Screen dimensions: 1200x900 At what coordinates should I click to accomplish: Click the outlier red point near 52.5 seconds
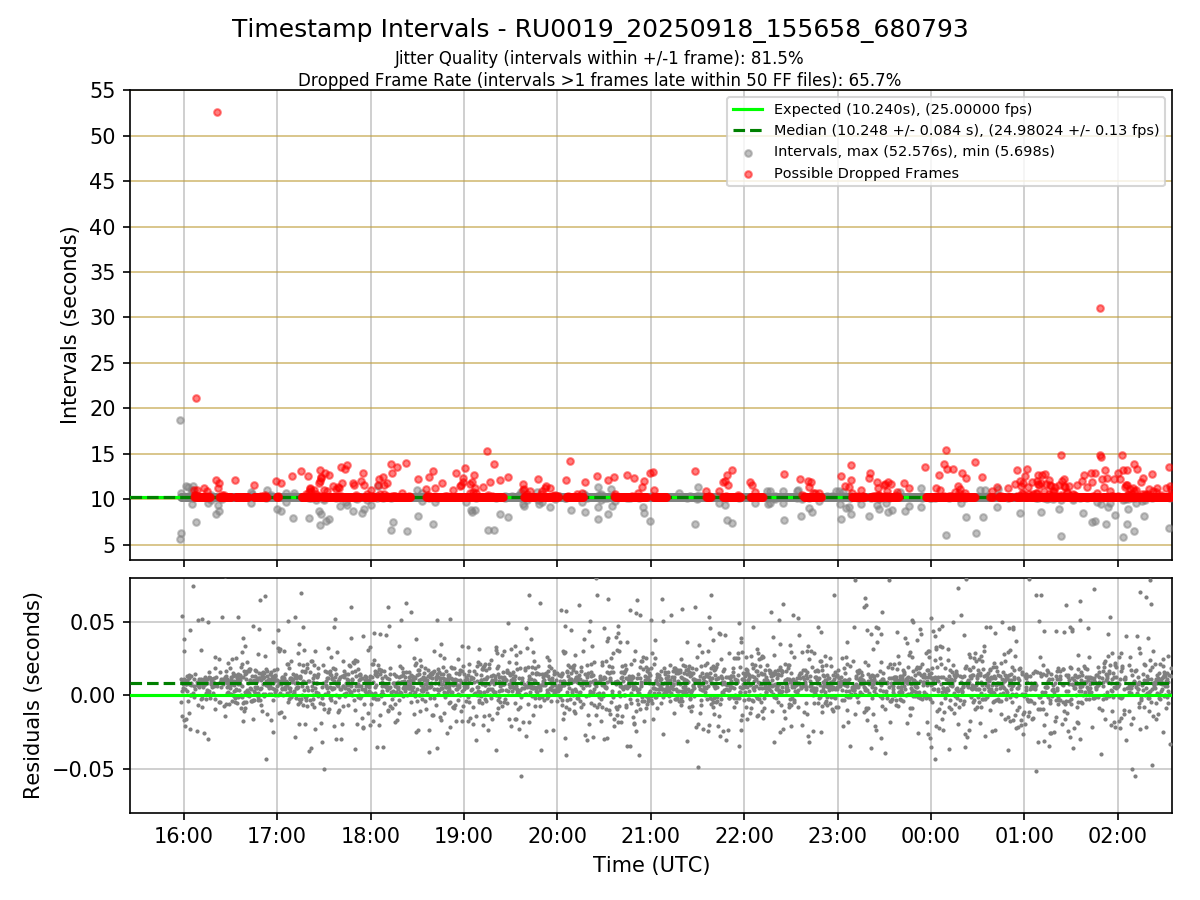tap(217, 112)
